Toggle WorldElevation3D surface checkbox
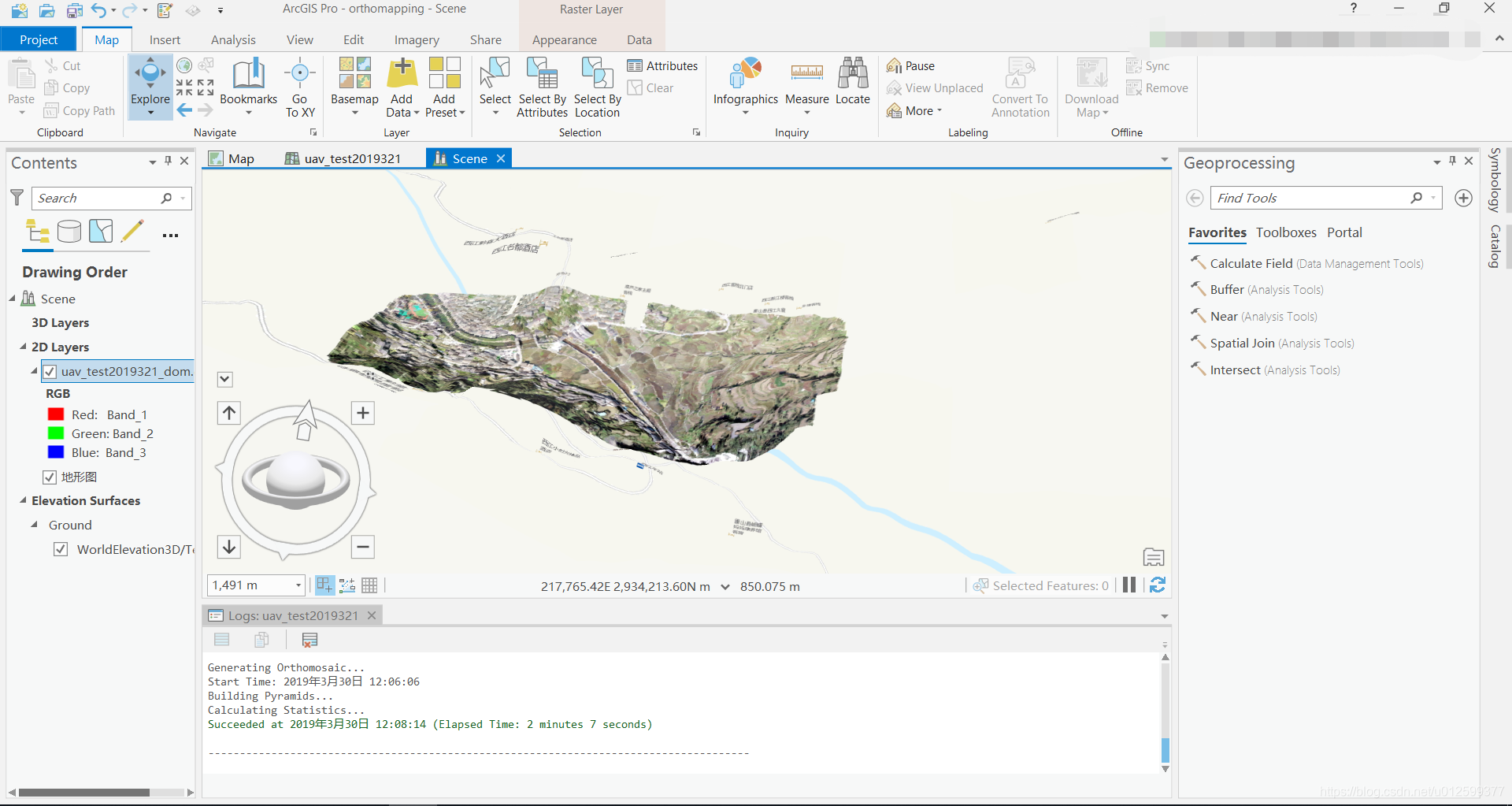1512x806 pixels. (x=61, y=549)
